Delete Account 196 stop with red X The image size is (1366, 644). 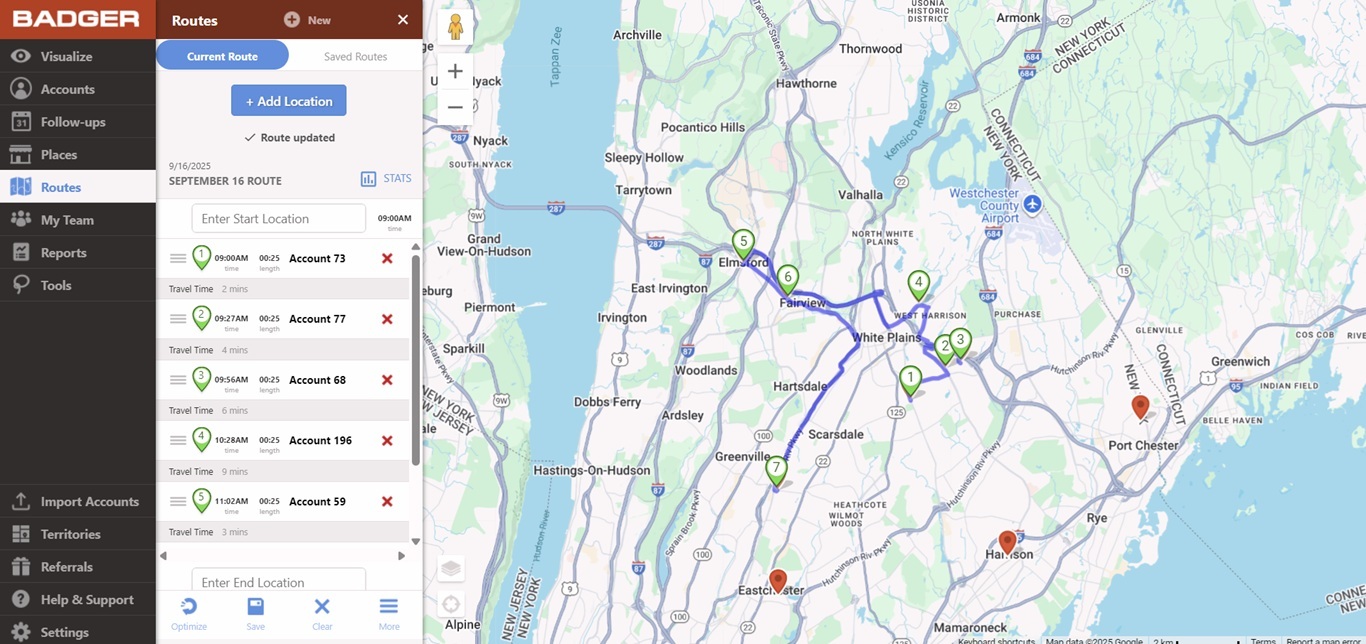(x=387, y=440)
